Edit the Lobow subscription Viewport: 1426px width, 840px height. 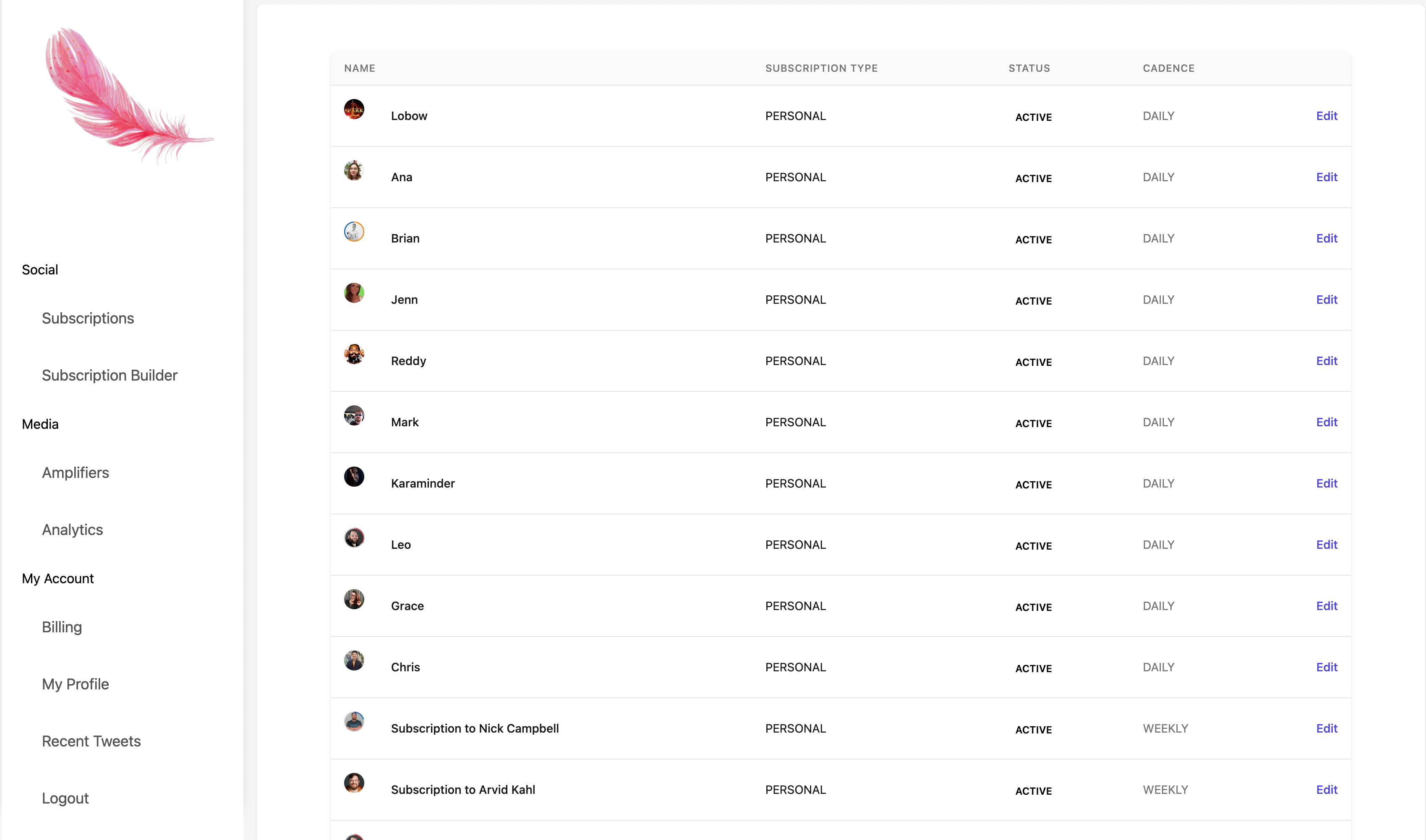(x=1327, y=116)
